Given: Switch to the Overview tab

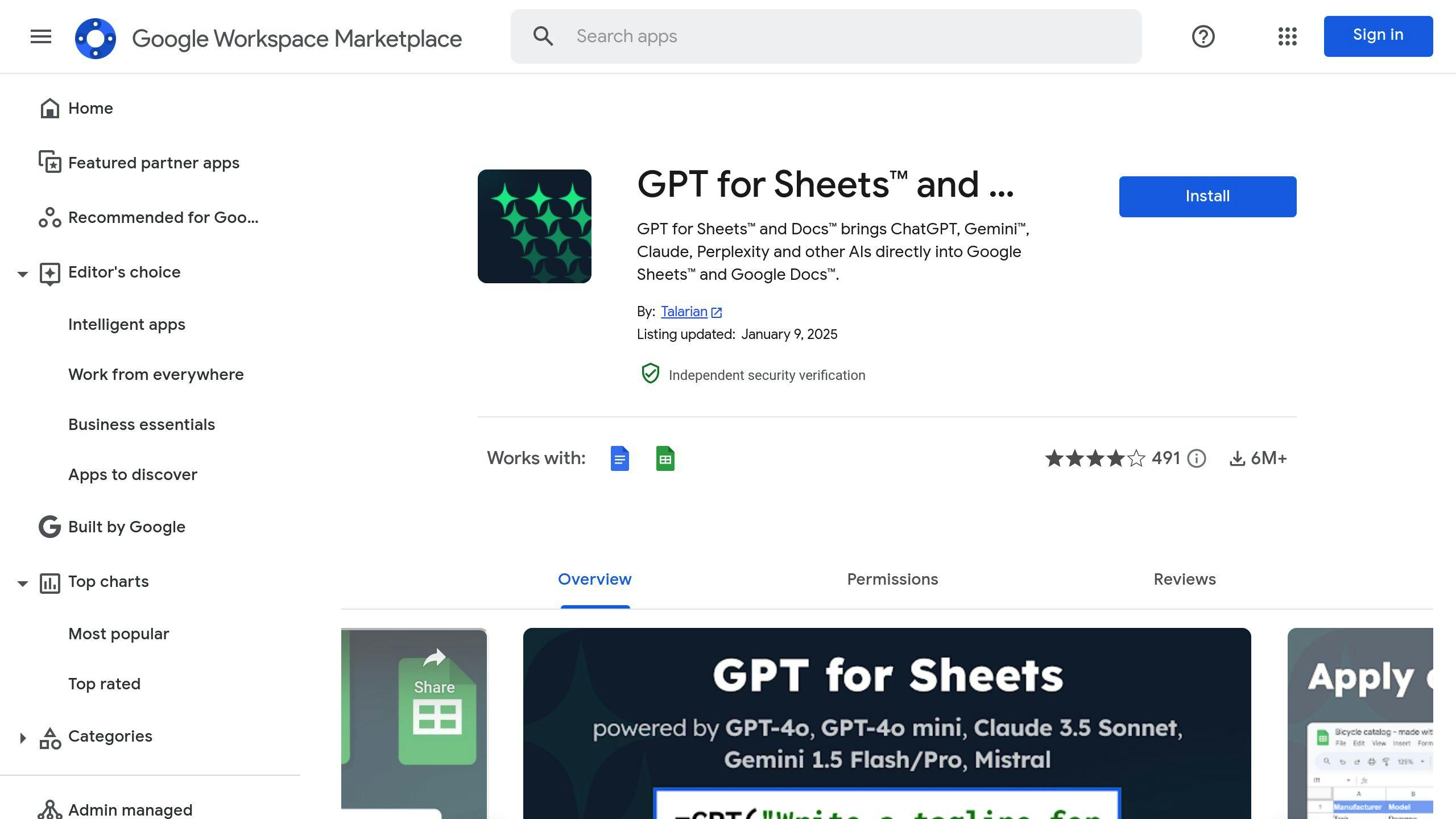Looking at the screenshot, I should [594, 579].
